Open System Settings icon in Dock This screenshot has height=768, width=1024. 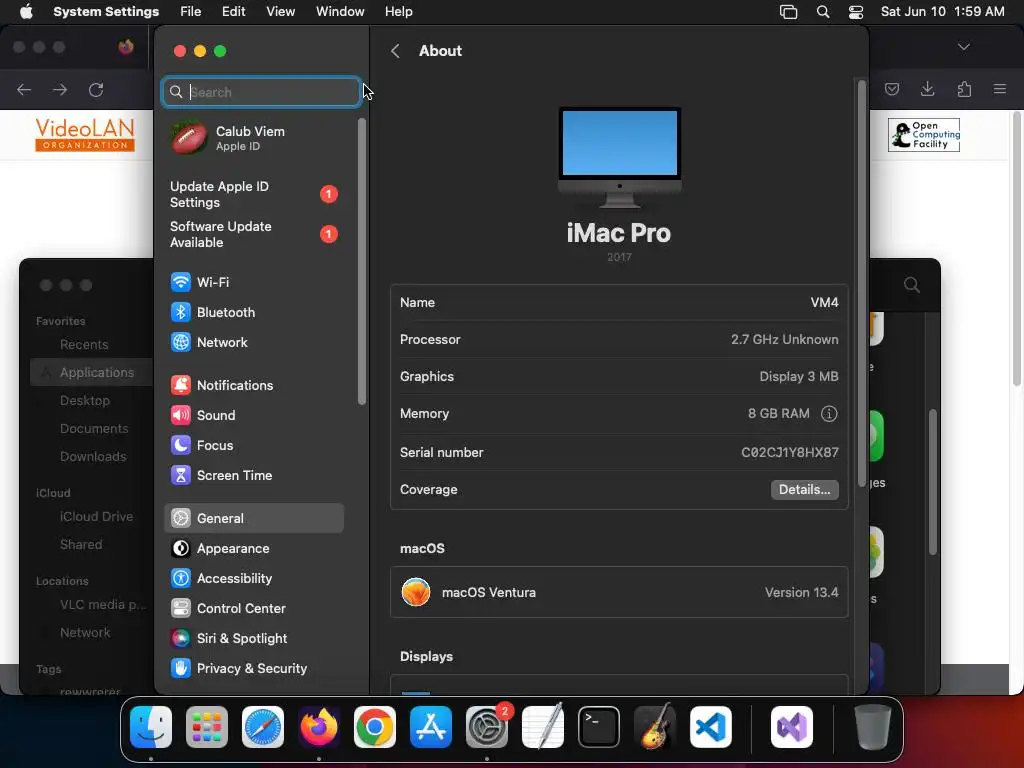[x=487, y=727]
